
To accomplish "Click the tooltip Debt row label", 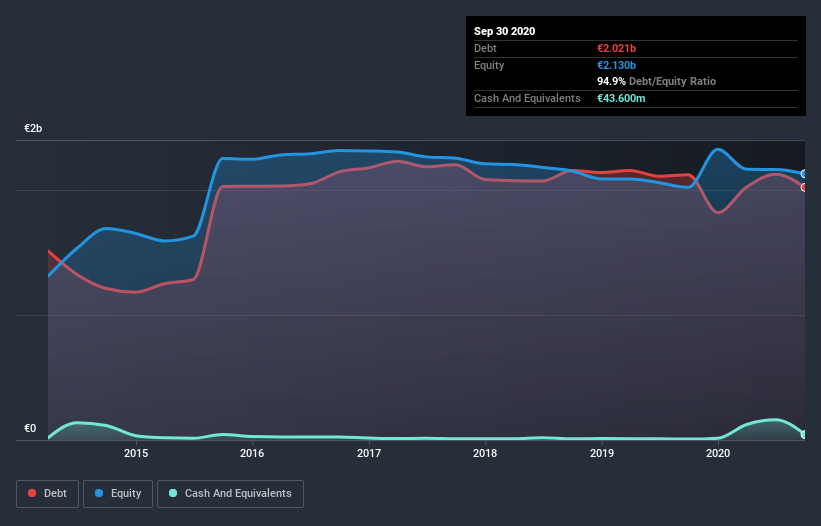I will click(x=485, y=48).
